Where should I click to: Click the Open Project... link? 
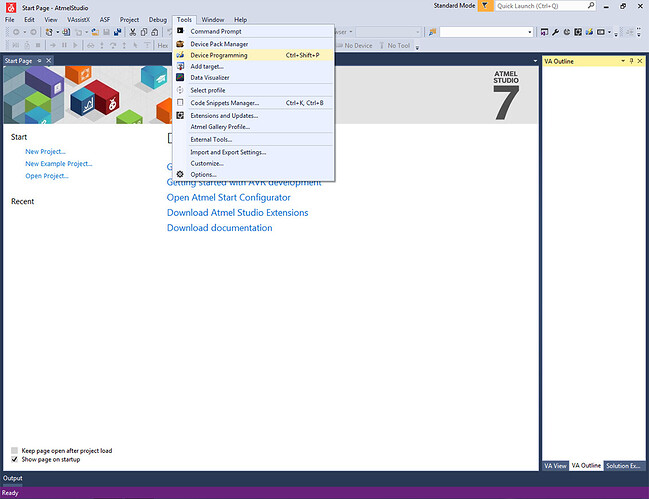pyautogui.click(x=47, y=176)
